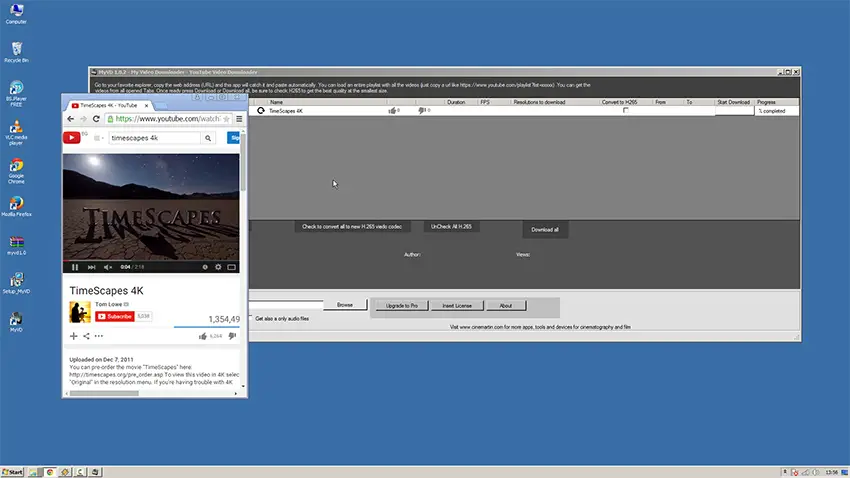This screenshot has height=478, width=850.
Task: Open the Computer desktop icon
Action: 16,14
